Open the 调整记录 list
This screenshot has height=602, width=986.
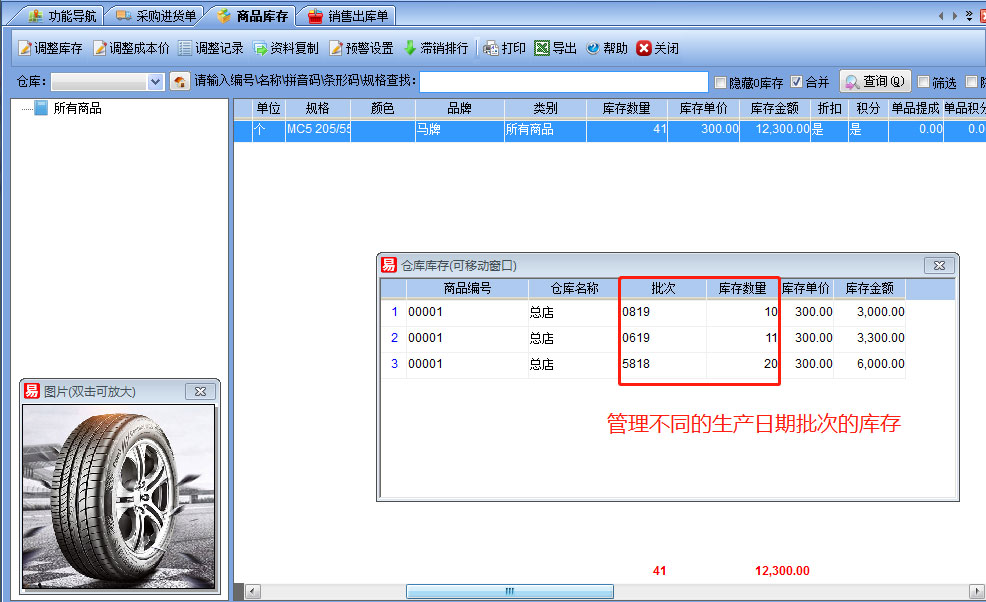pos(210,48)
